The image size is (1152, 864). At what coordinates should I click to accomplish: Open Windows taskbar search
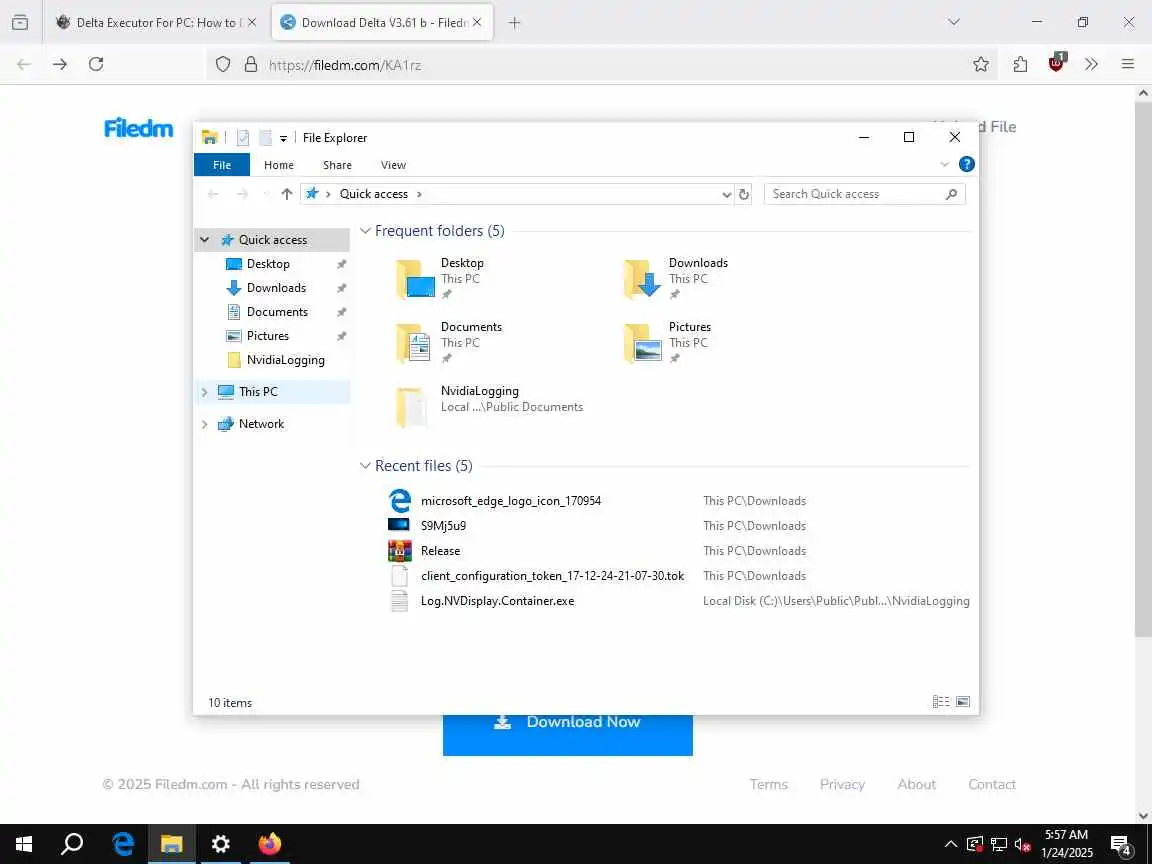tap(72, 843)
